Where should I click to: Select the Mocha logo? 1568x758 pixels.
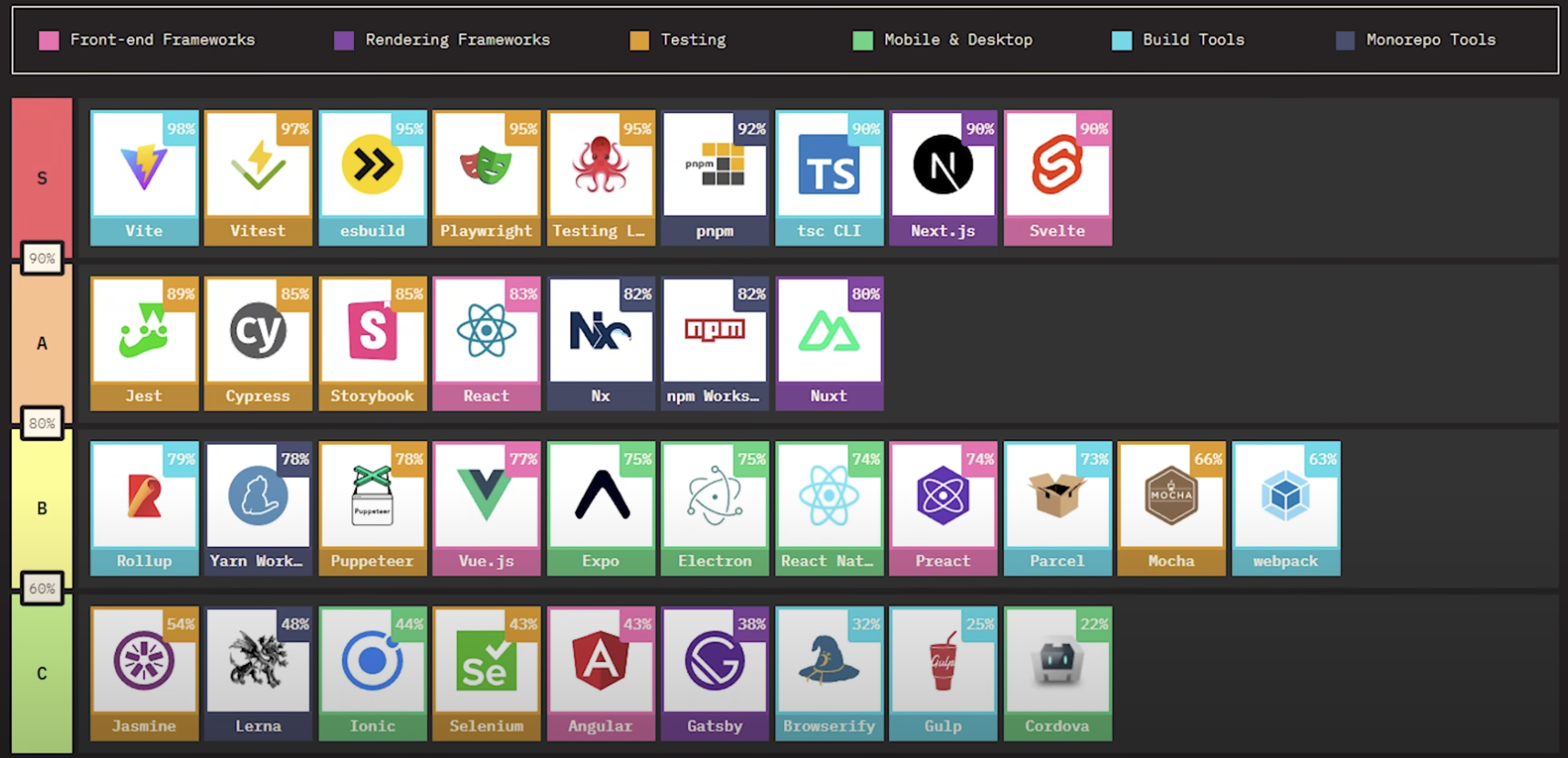1171,496
